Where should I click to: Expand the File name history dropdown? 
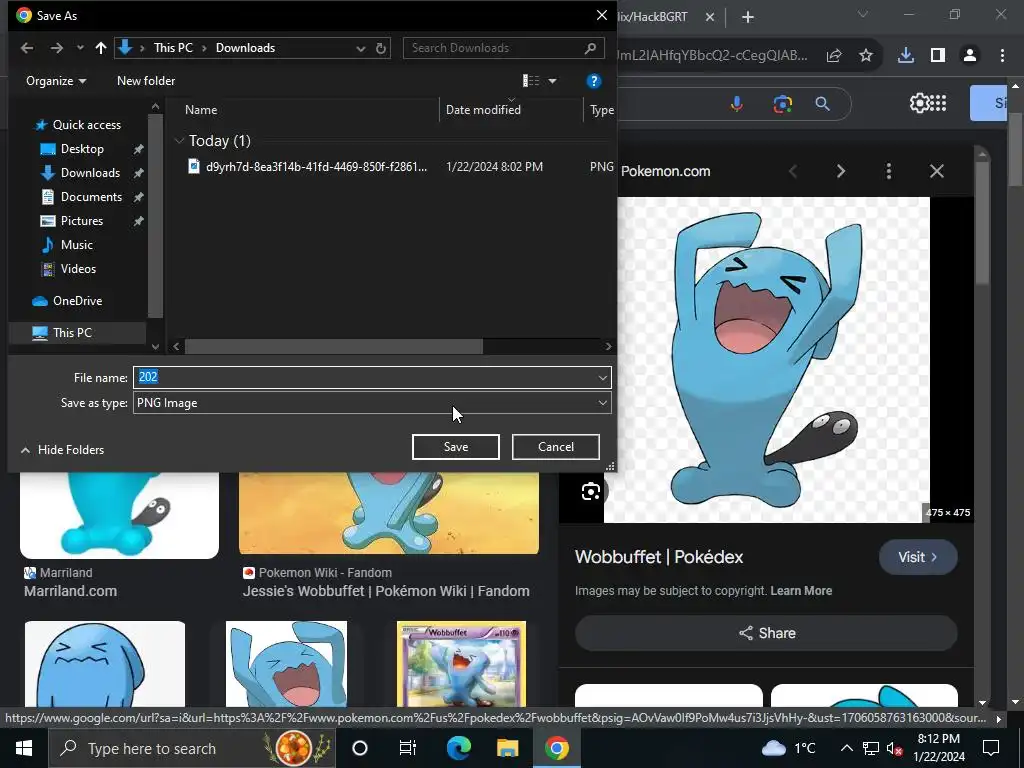(602, 377)
